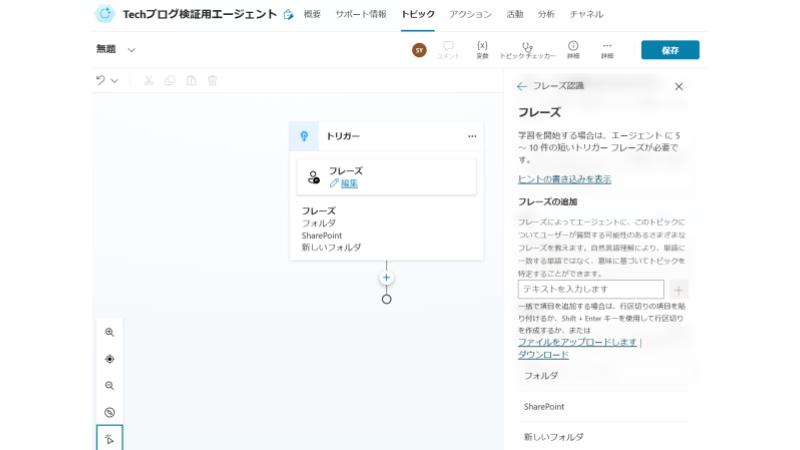Click the add node plus below trigger
This screenshot has width=800, height=450.
pos(386,277)
